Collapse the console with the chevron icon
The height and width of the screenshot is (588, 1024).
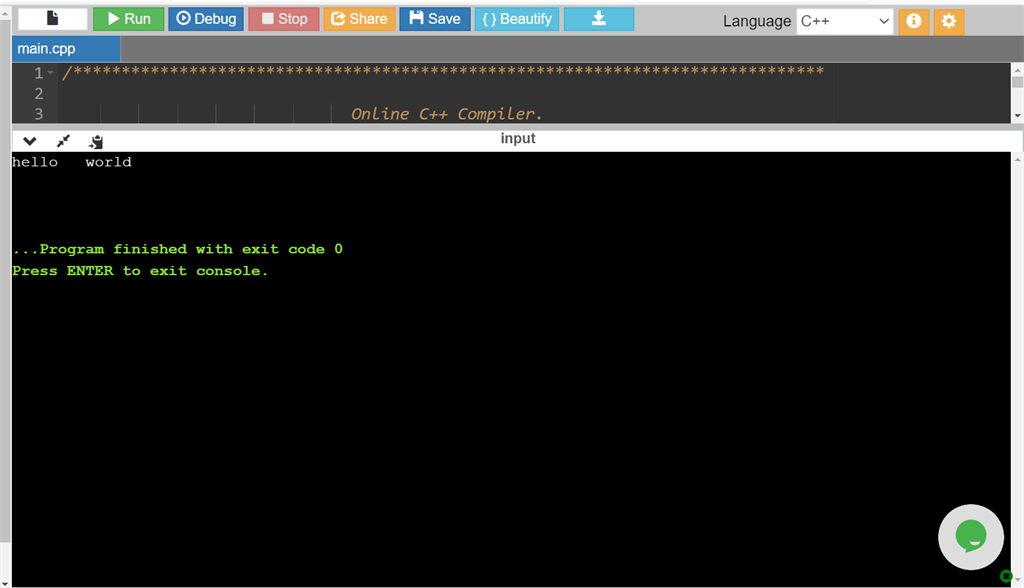28,140
